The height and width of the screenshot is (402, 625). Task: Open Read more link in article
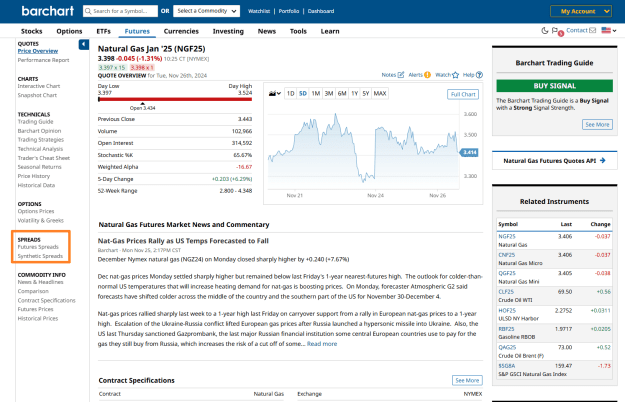pyautogui.click(x=322, y=344)
